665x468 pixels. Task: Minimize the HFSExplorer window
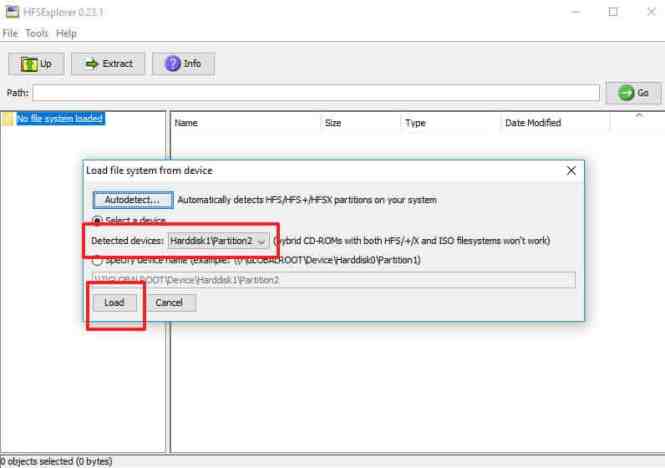pos(576,12)
